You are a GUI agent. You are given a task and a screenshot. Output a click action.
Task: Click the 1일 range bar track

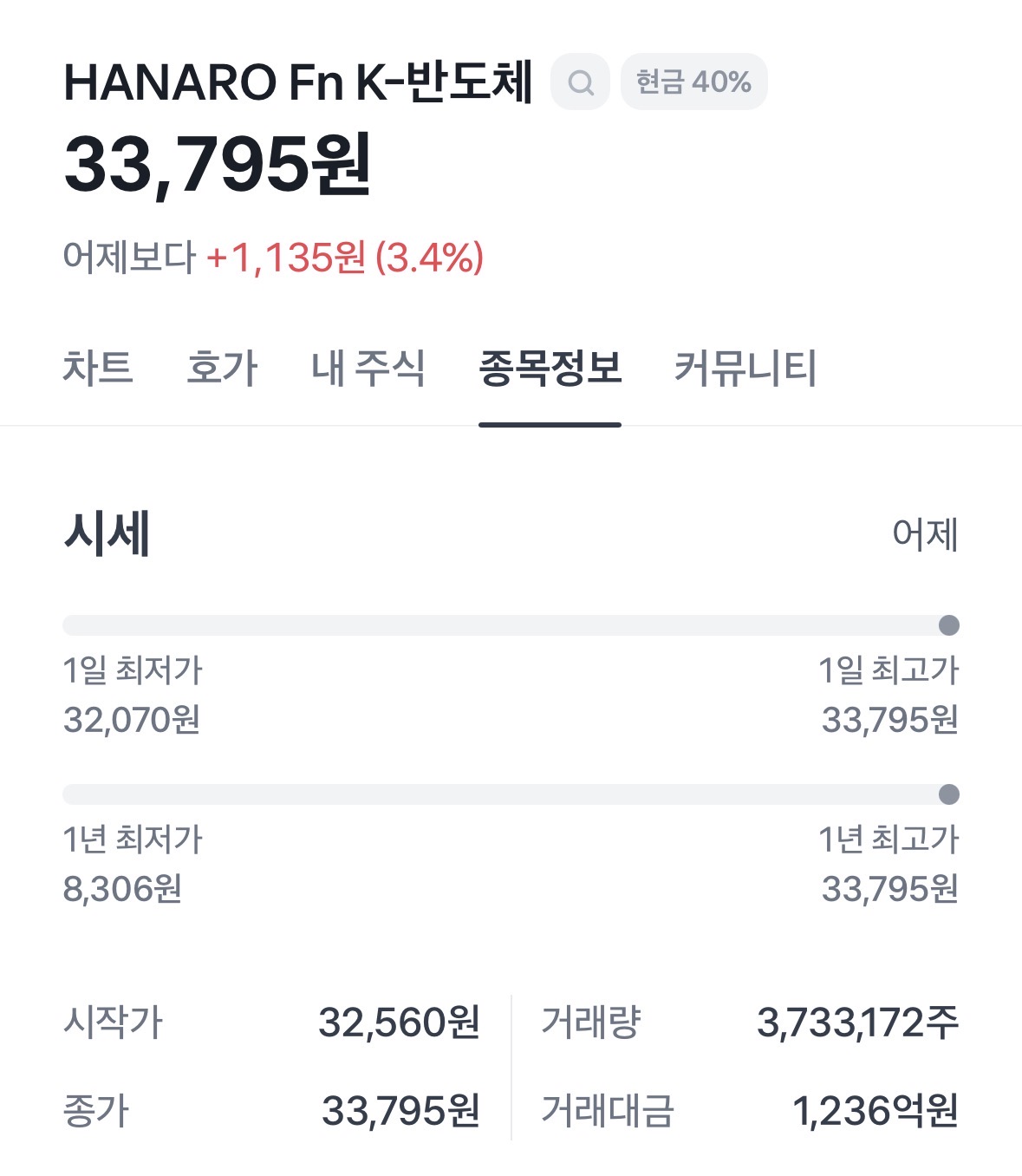point(503,625)
